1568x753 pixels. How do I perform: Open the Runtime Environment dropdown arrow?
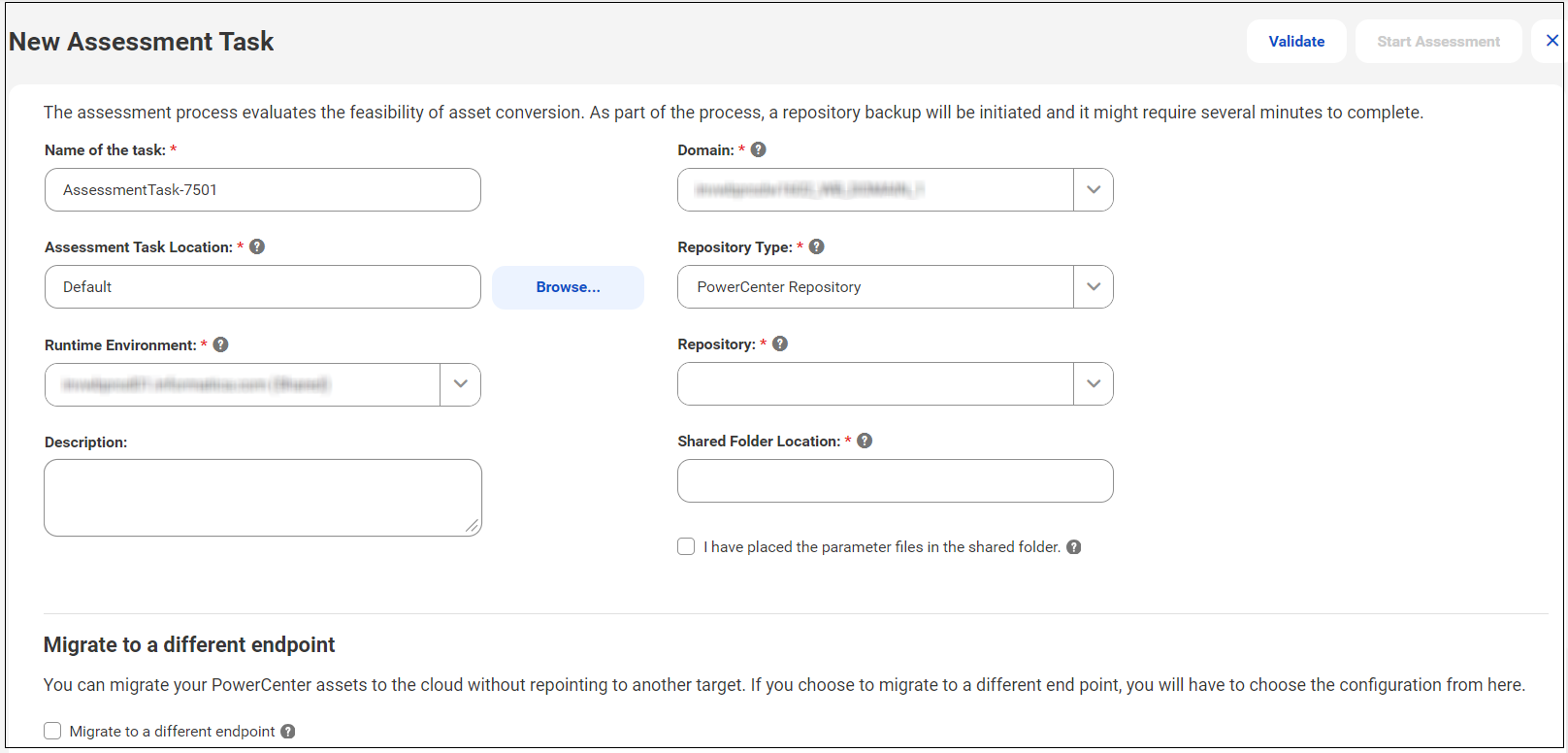461,384
